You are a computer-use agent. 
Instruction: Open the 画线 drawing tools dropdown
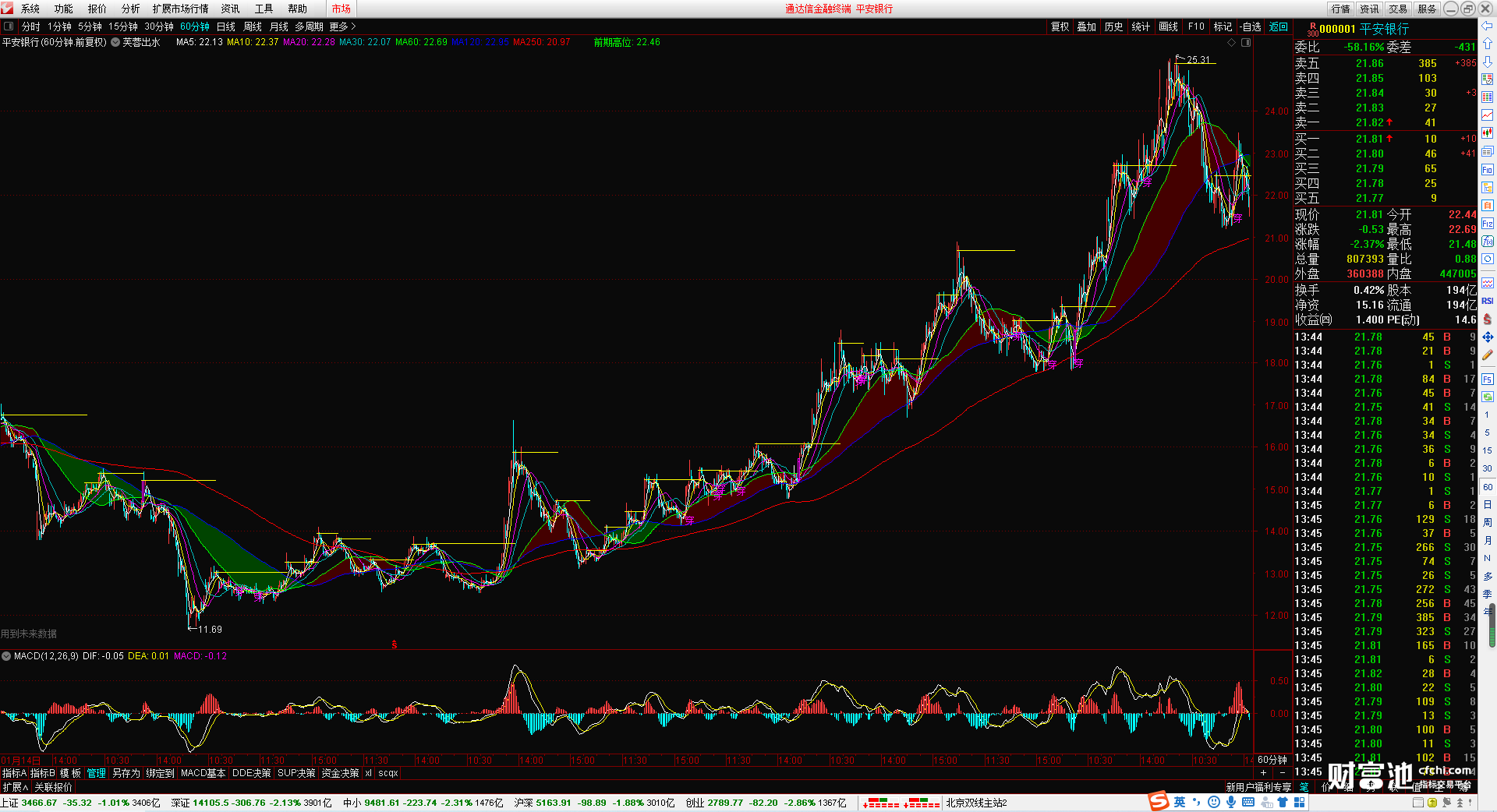click(1168, 26)
